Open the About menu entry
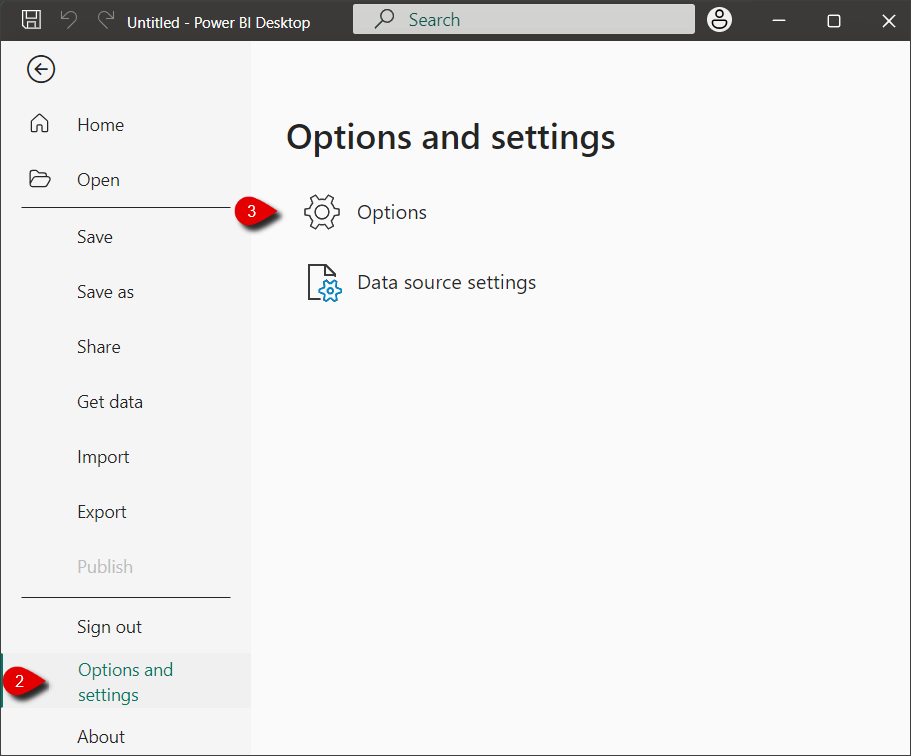The image size is (911, 756). pos(101,737)
